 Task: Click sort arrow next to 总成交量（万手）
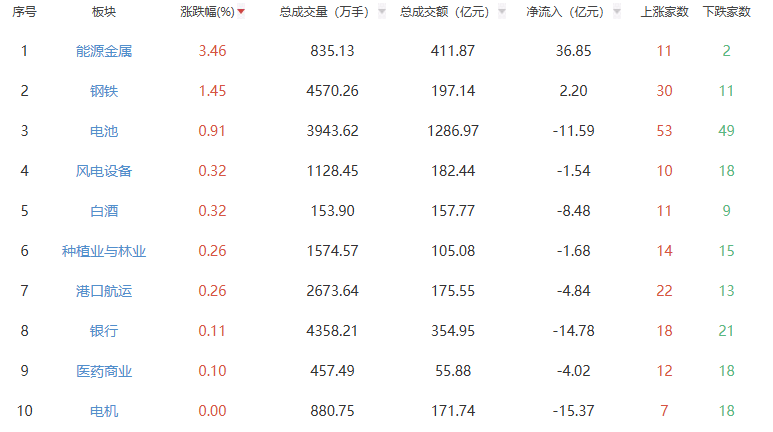tap(380, 12)
